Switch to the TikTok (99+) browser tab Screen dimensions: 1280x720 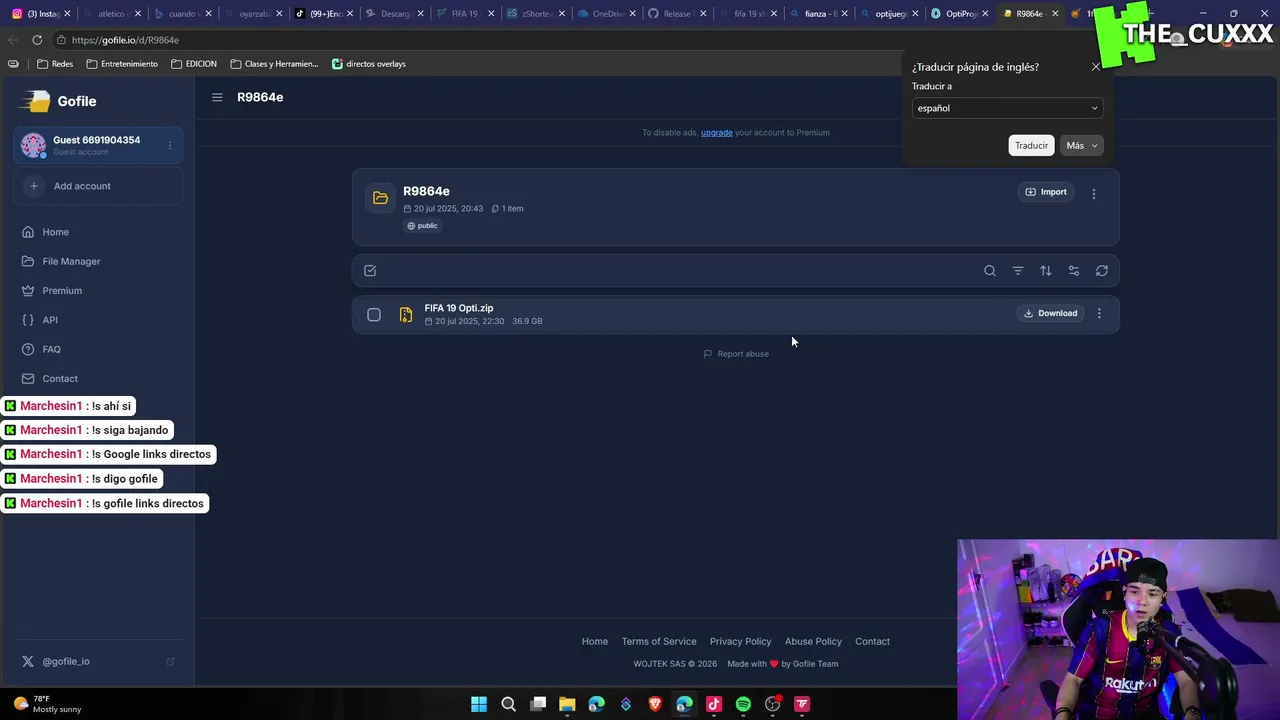(323, 14)
